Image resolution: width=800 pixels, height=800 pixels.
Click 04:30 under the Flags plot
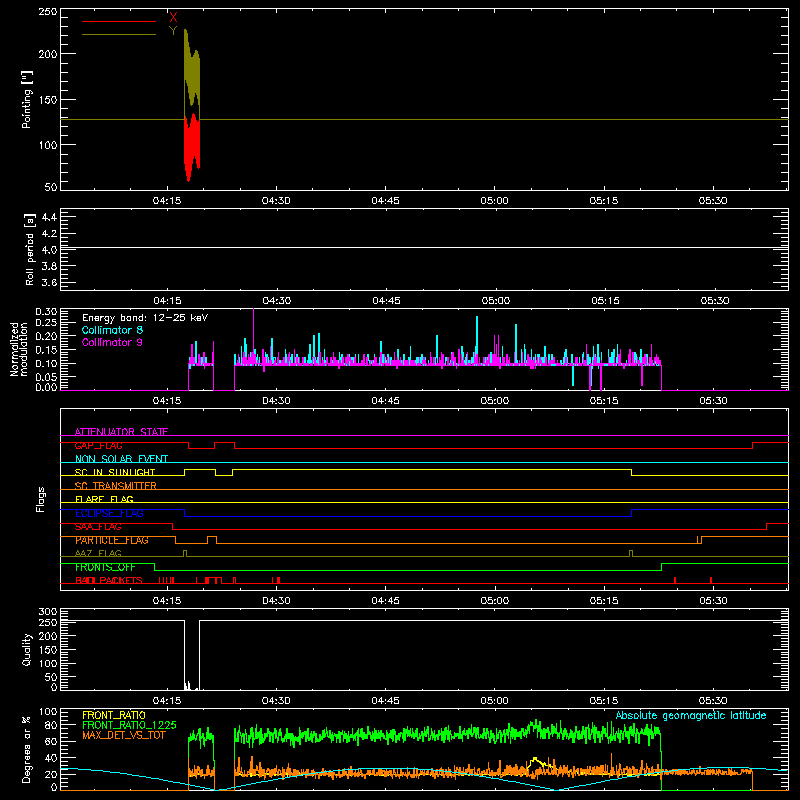click(277, 601)
